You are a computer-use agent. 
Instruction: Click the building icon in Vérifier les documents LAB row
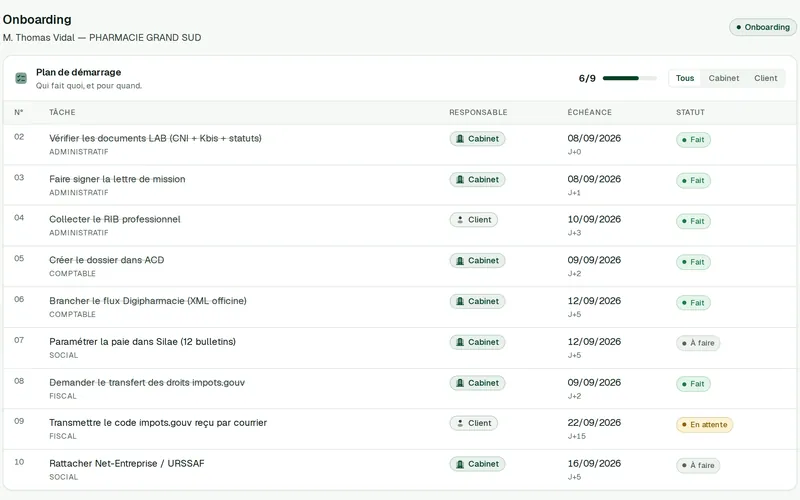460,139
